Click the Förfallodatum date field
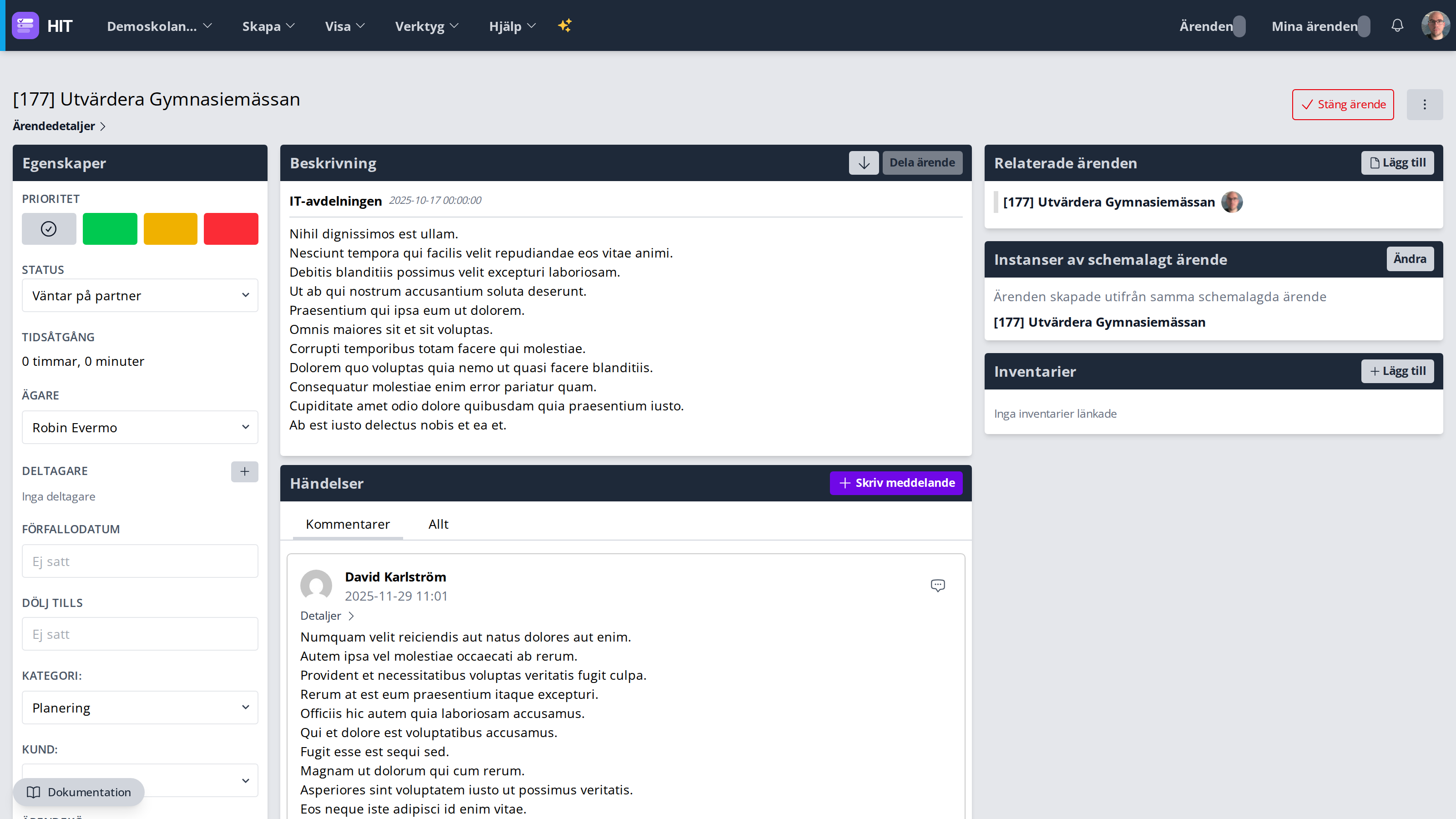The height and width of the screenshot is (819, 1456). (140, 561)
